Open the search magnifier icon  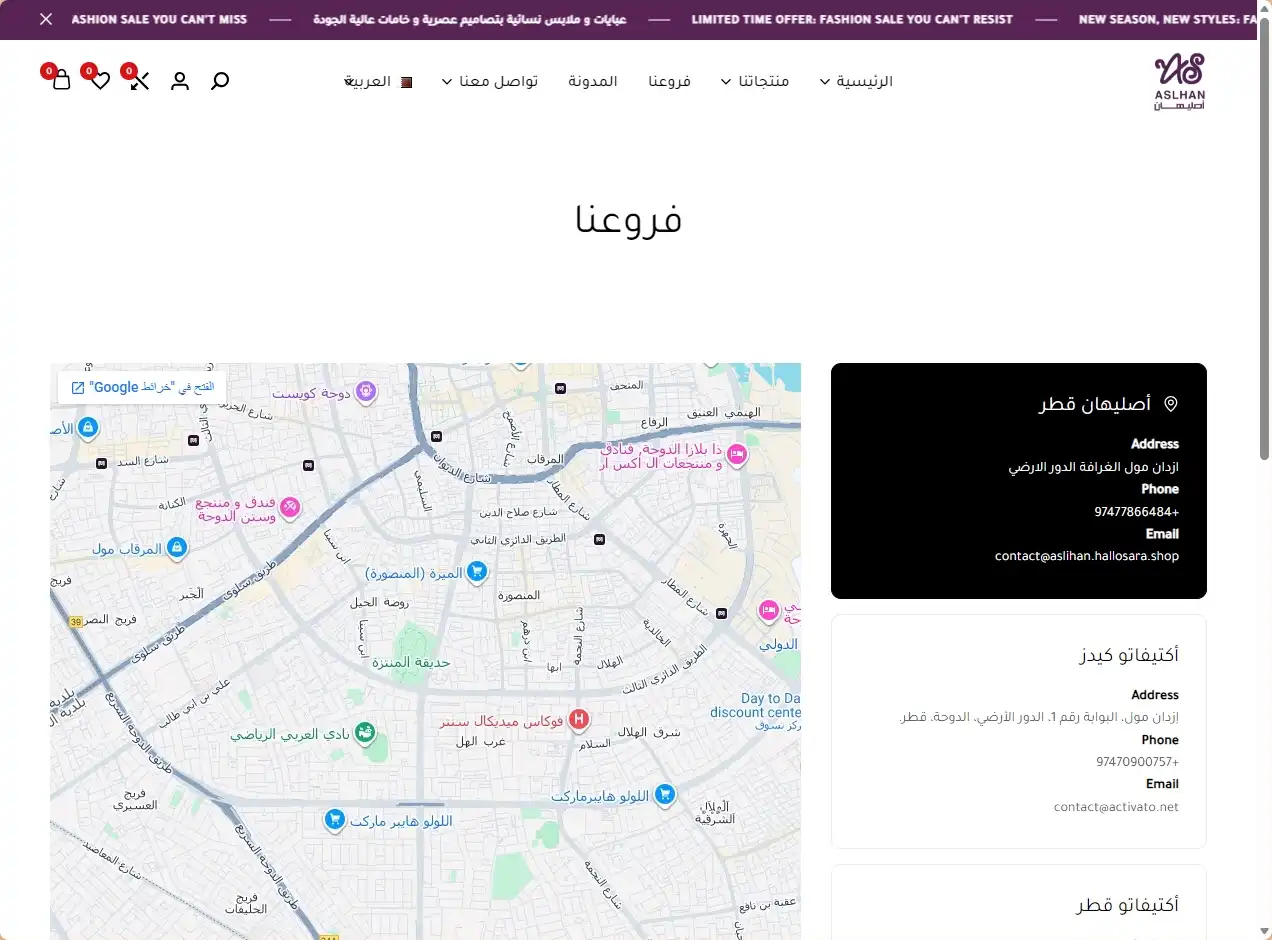pyautogui.click(x=220, y=81)
